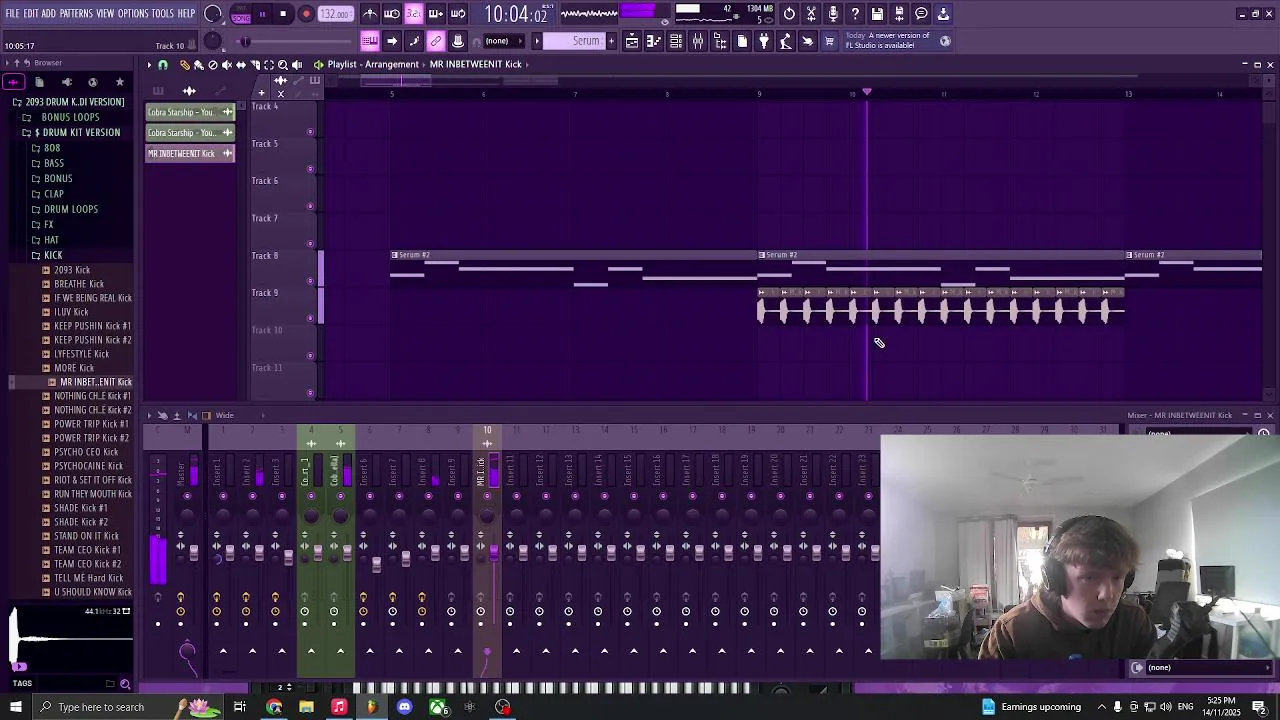Open the PATTERNS menu

[x=76, y=14]
